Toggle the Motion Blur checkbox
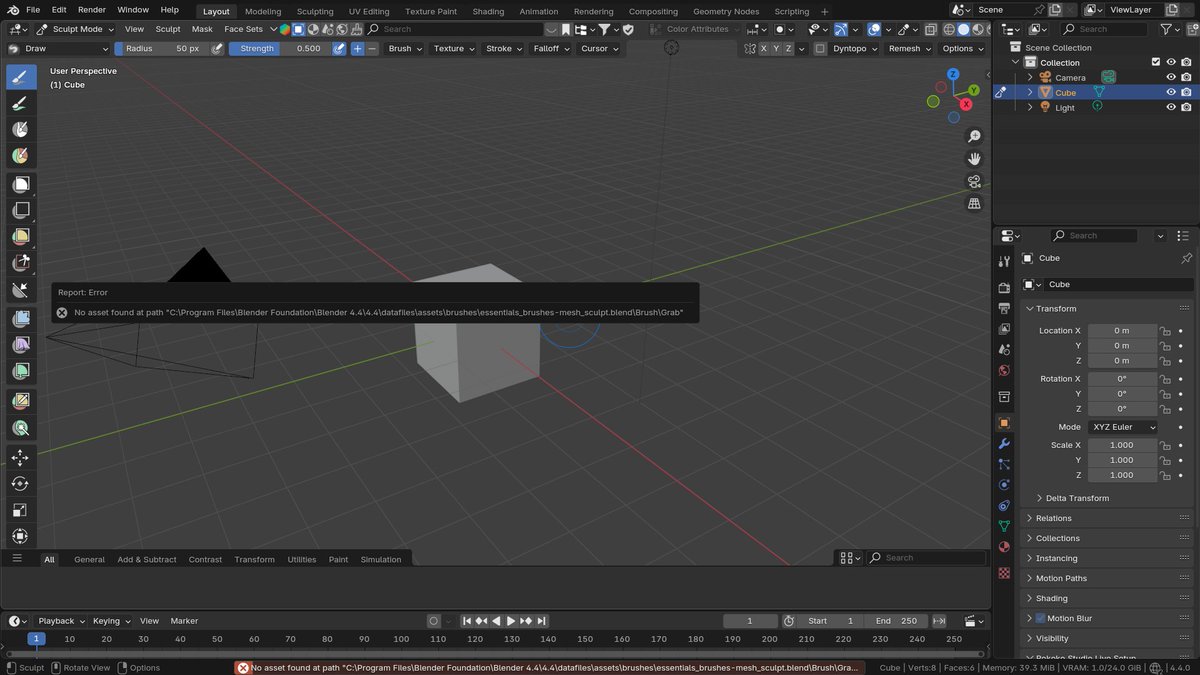This screenshot has height=675, width=1200. (1040, 618)
